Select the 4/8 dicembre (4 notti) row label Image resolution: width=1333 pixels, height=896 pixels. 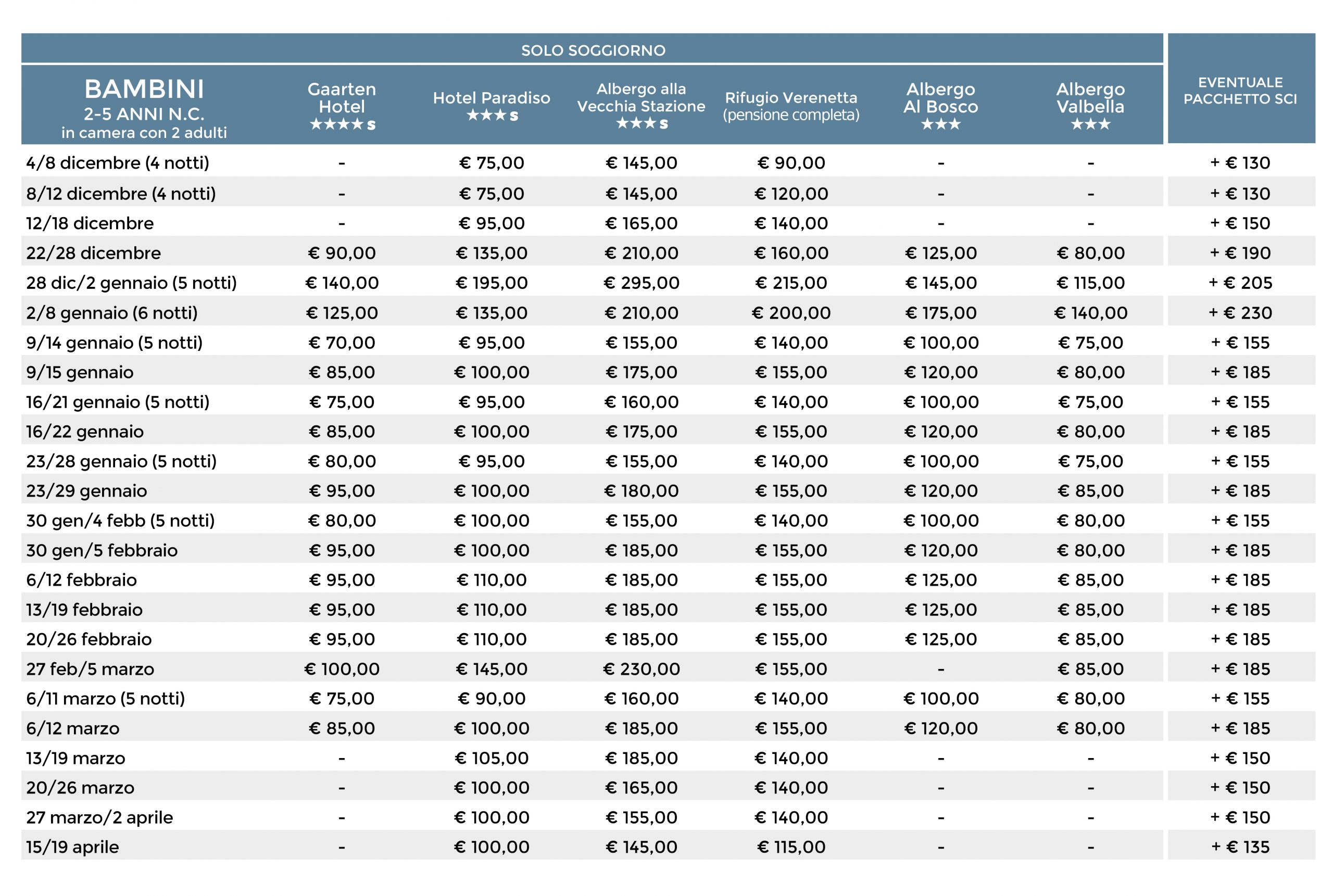tap(118, 163)
